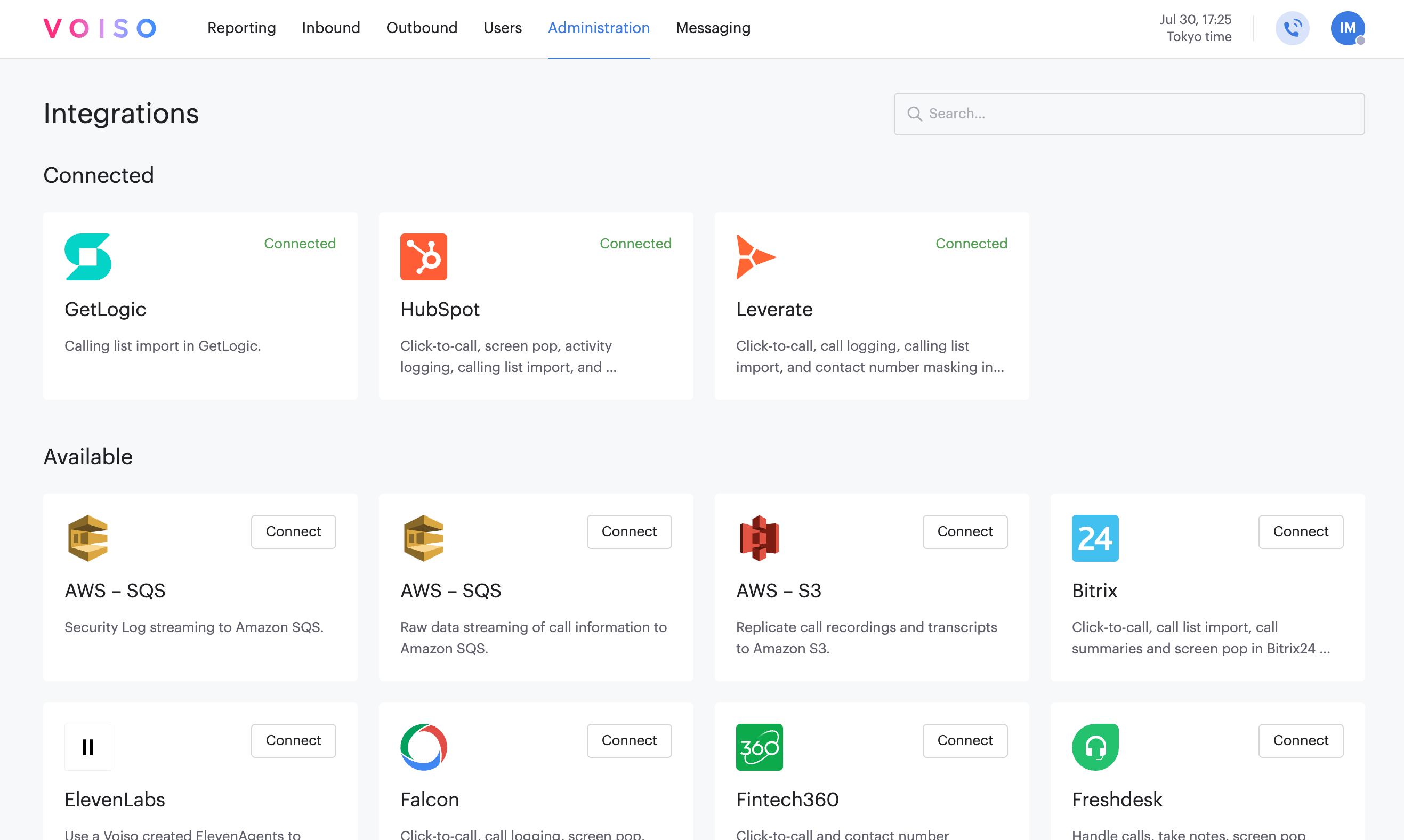Viewport: 1404px width, 840px height.
Task: Click 'Raw data streaming of call information' text
Action: pyautogui.click(x=533, y=638)
